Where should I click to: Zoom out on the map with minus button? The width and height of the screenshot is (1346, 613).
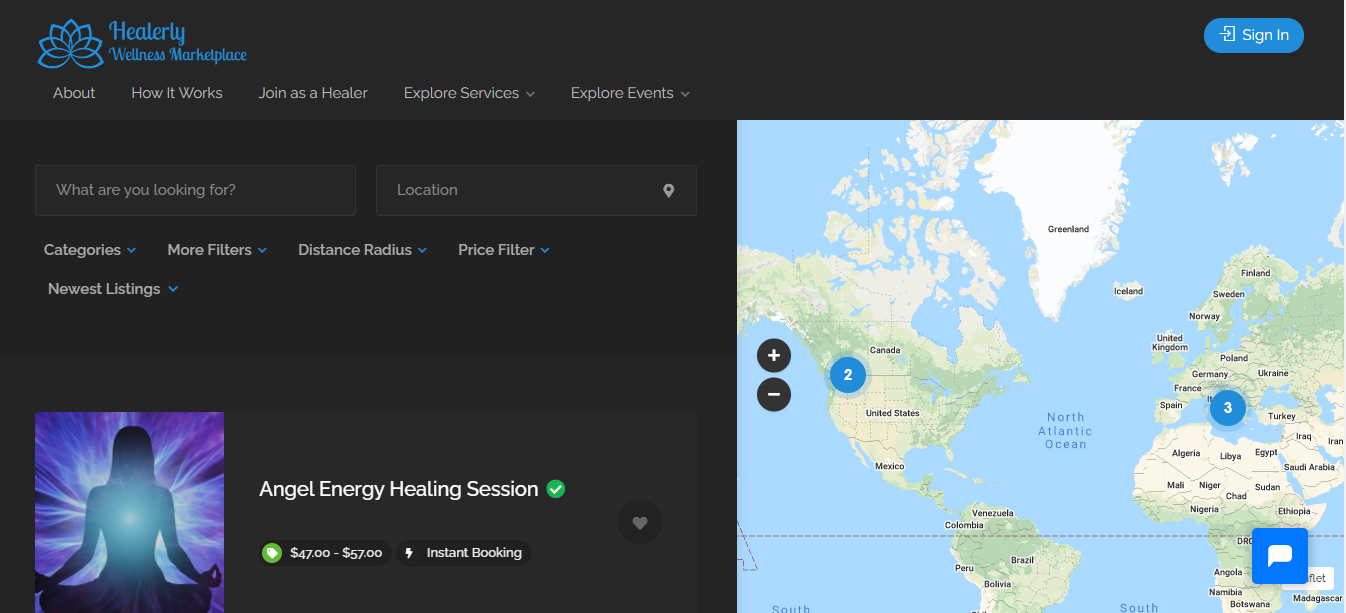coord(774,394)
